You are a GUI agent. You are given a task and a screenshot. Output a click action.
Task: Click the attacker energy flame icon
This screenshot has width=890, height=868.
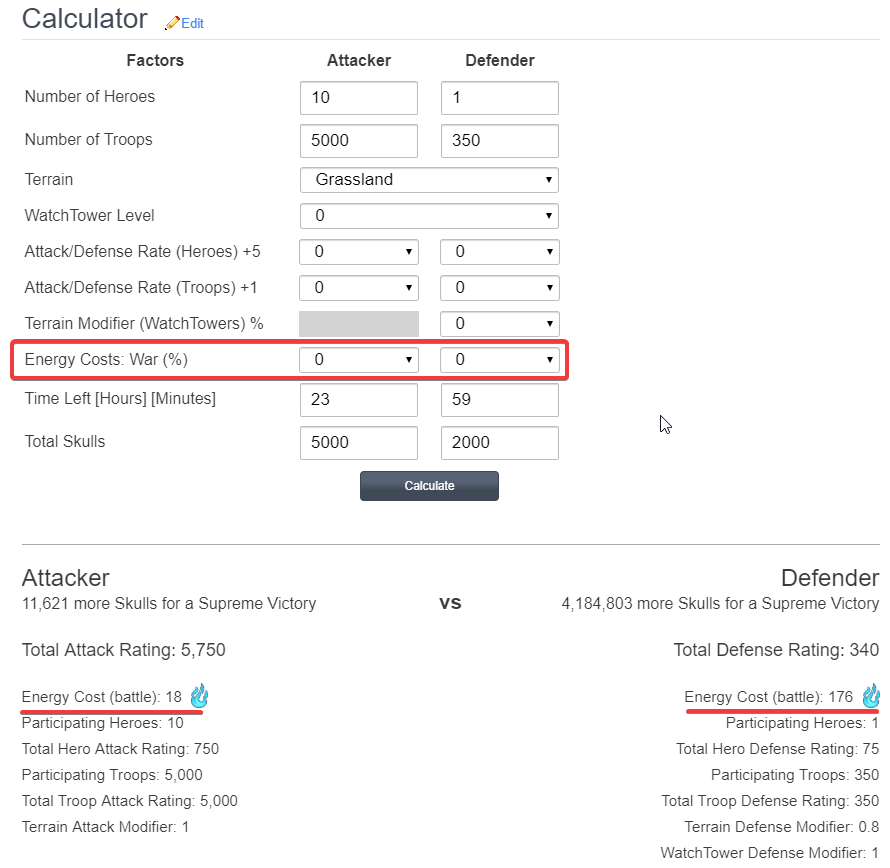199,696
